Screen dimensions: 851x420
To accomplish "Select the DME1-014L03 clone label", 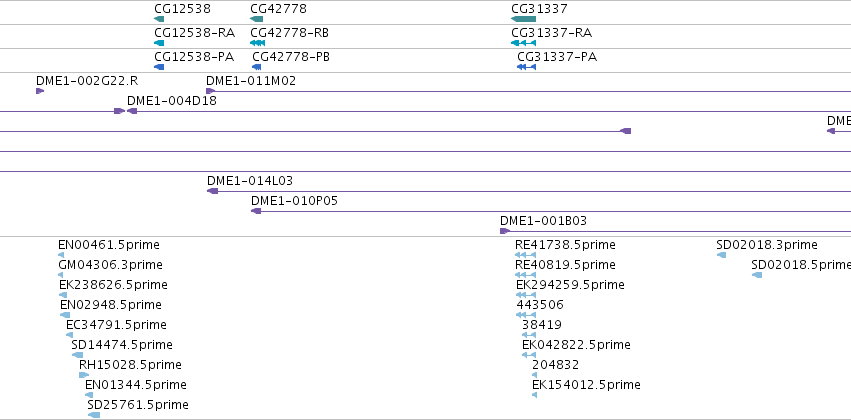I will tap(250, 181).
